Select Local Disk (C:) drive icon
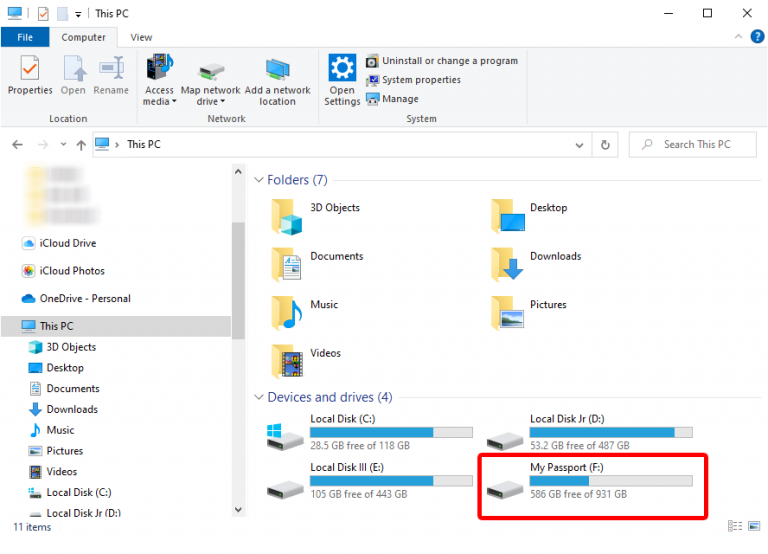 click(x=285, y=436)
